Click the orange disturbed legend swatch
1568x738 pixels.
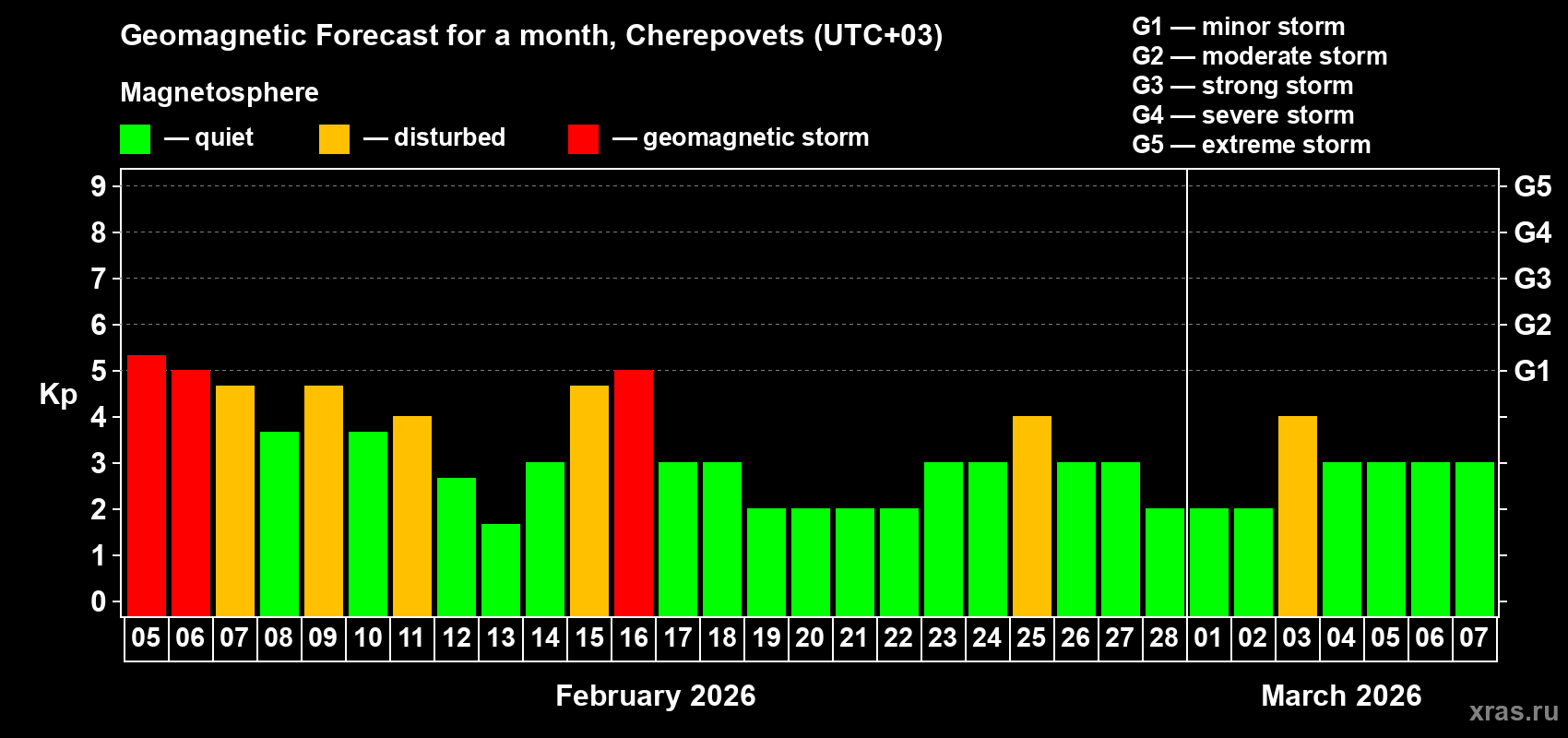coord(334,138)
